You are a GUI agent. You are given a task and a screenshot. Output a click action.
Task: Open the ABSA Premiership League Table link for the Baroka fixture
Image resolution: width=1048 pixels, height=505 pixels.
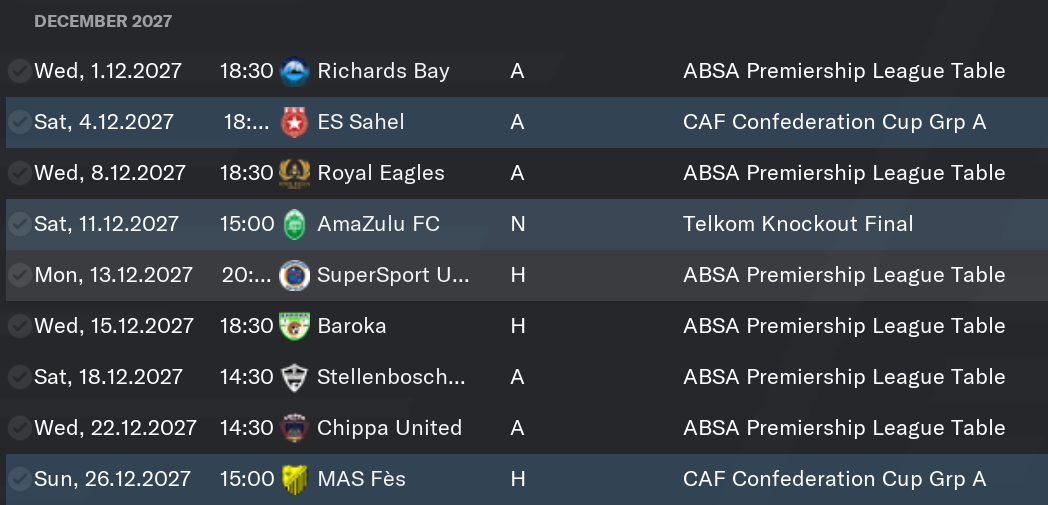(x=844, y=326)
